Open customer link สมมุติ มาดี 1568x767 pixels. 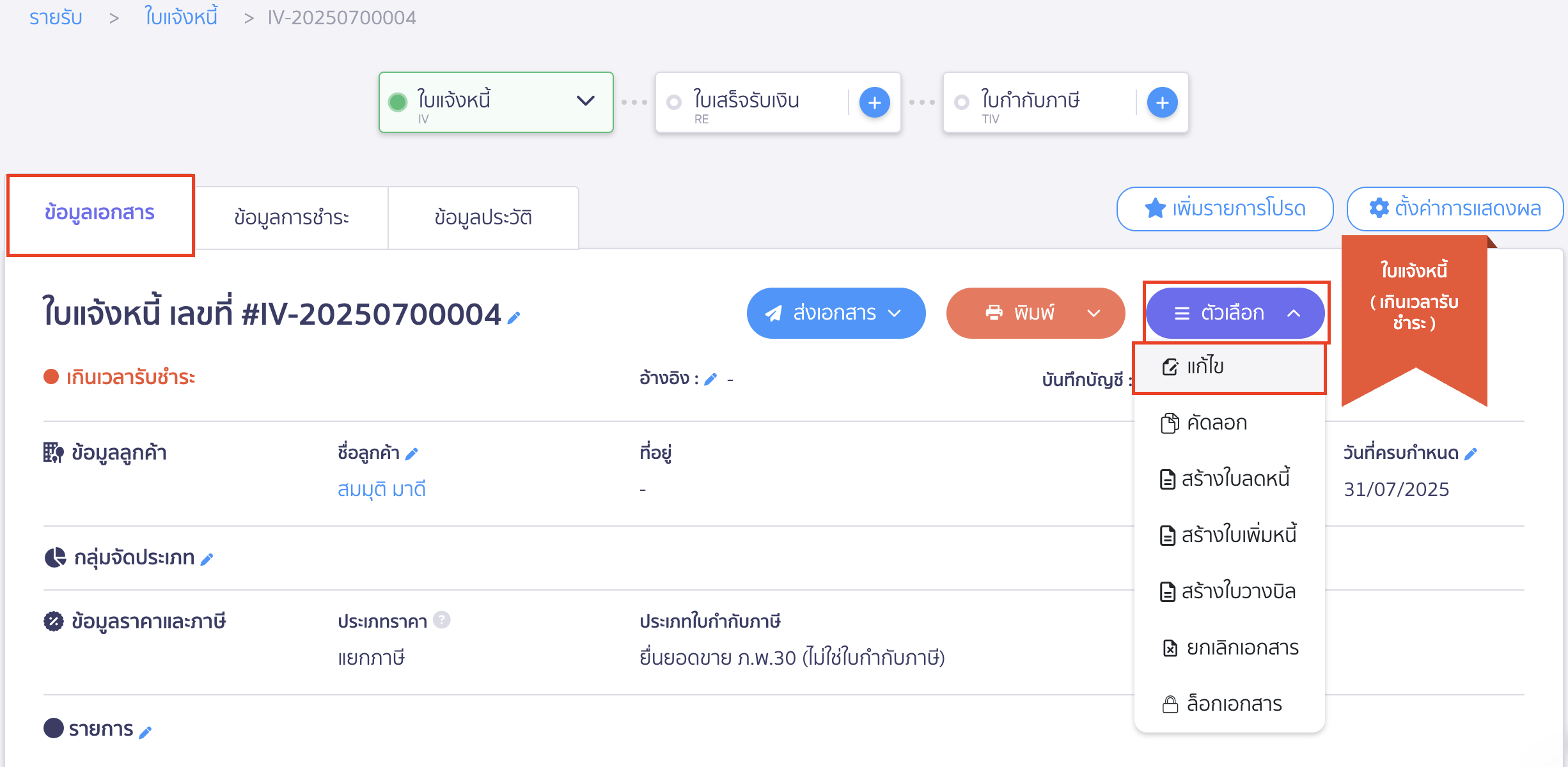click(382, 490)
